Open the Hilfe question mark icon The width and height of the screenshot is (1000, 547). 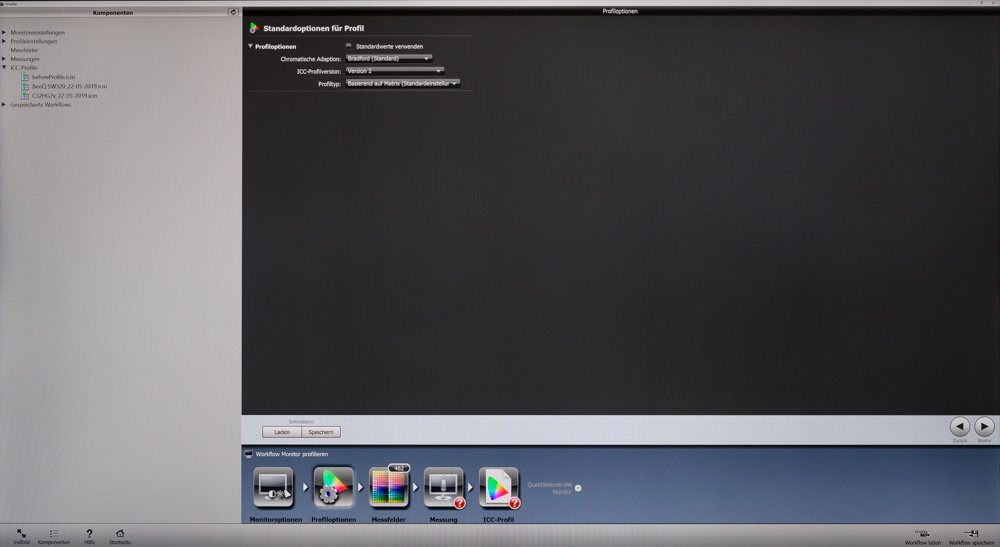pyautogui.click(x=89, y=534)
